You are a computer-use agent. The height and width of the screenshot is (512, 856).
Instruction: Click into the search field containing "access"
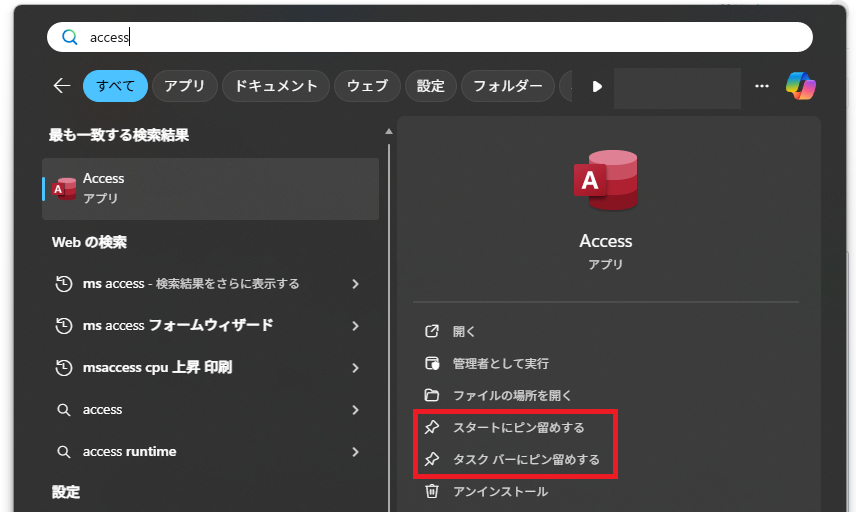(430, 37)
